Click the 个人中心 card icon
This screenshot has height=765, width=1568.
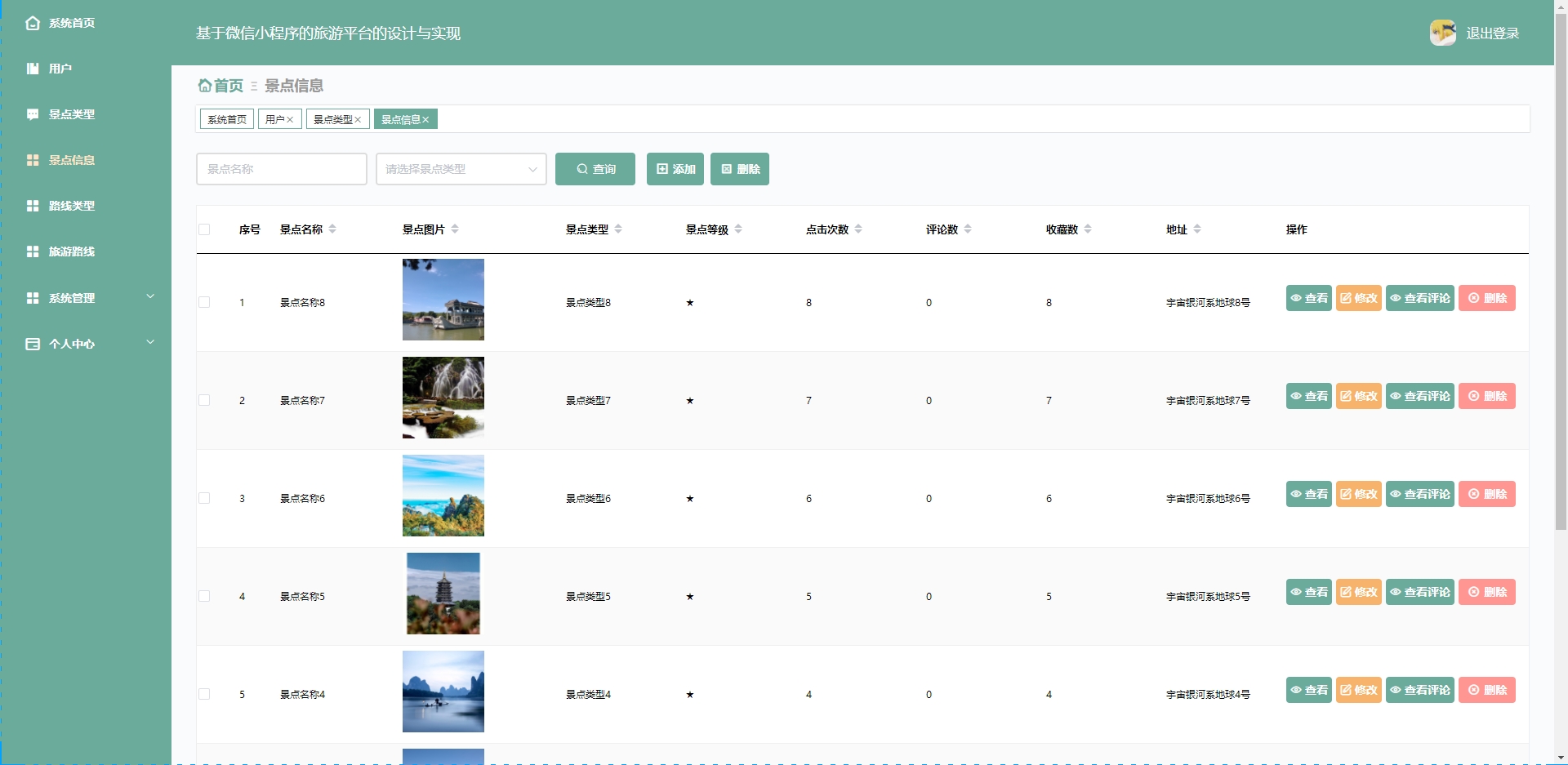(x=33, y=344)
